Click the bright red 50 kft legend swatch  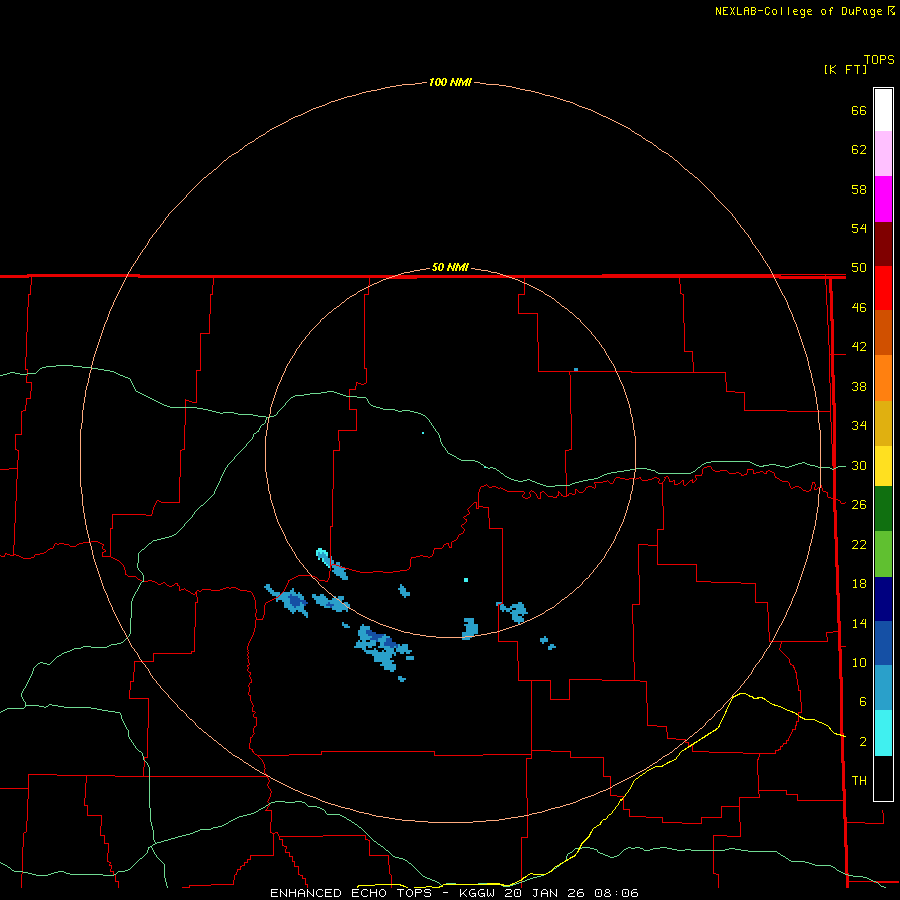point(883,288)
